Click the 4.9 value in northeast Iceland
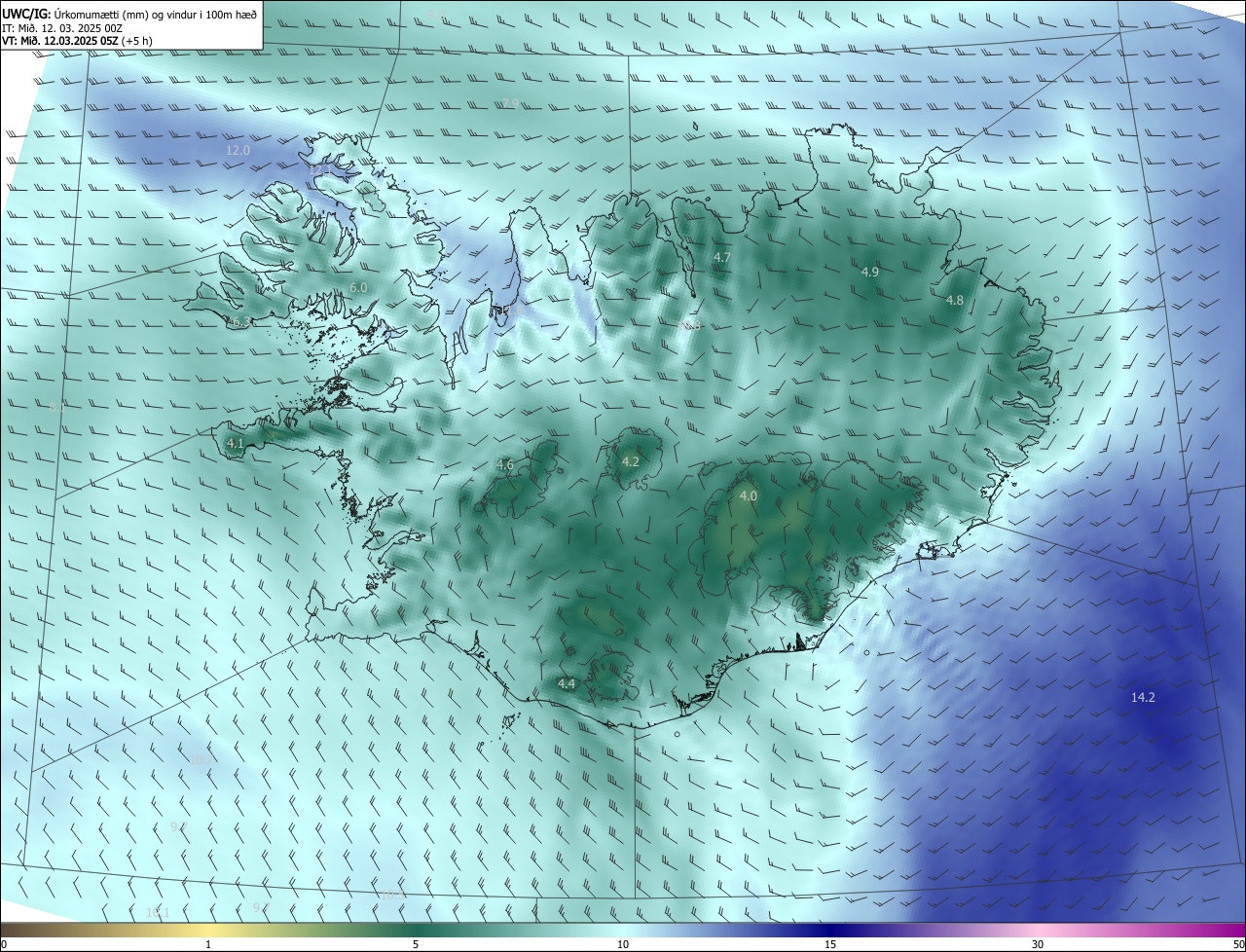This screenshot has width=1246, height=952. pos(870,273)
